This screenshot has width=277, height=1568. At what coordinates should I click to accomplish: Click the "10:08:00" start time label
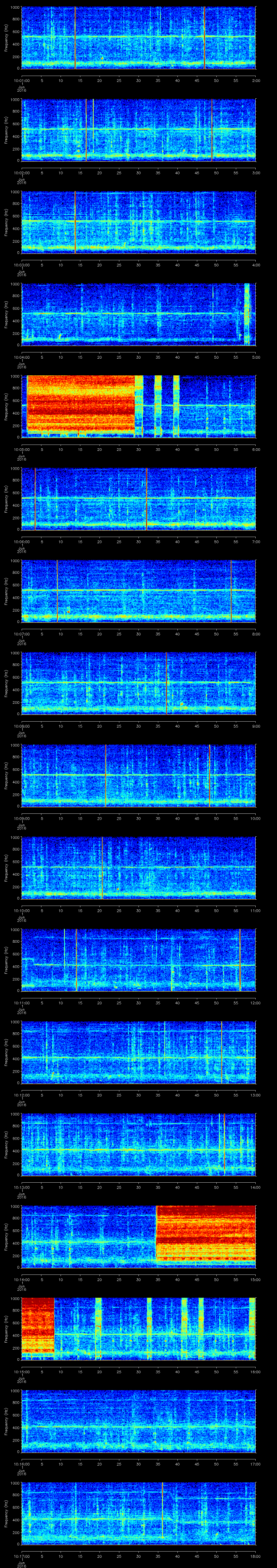pos(22,726)
